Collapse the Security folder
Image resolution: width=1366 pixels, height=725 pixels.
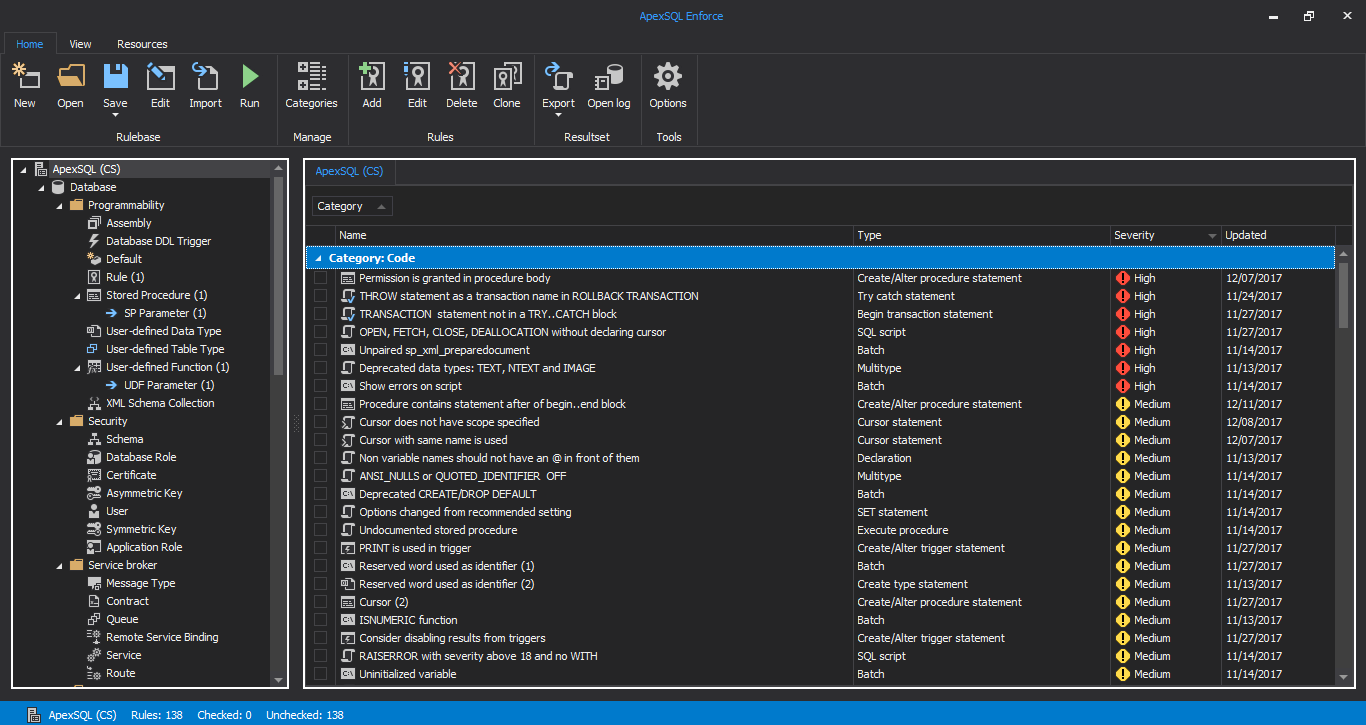tap(60, 422)
